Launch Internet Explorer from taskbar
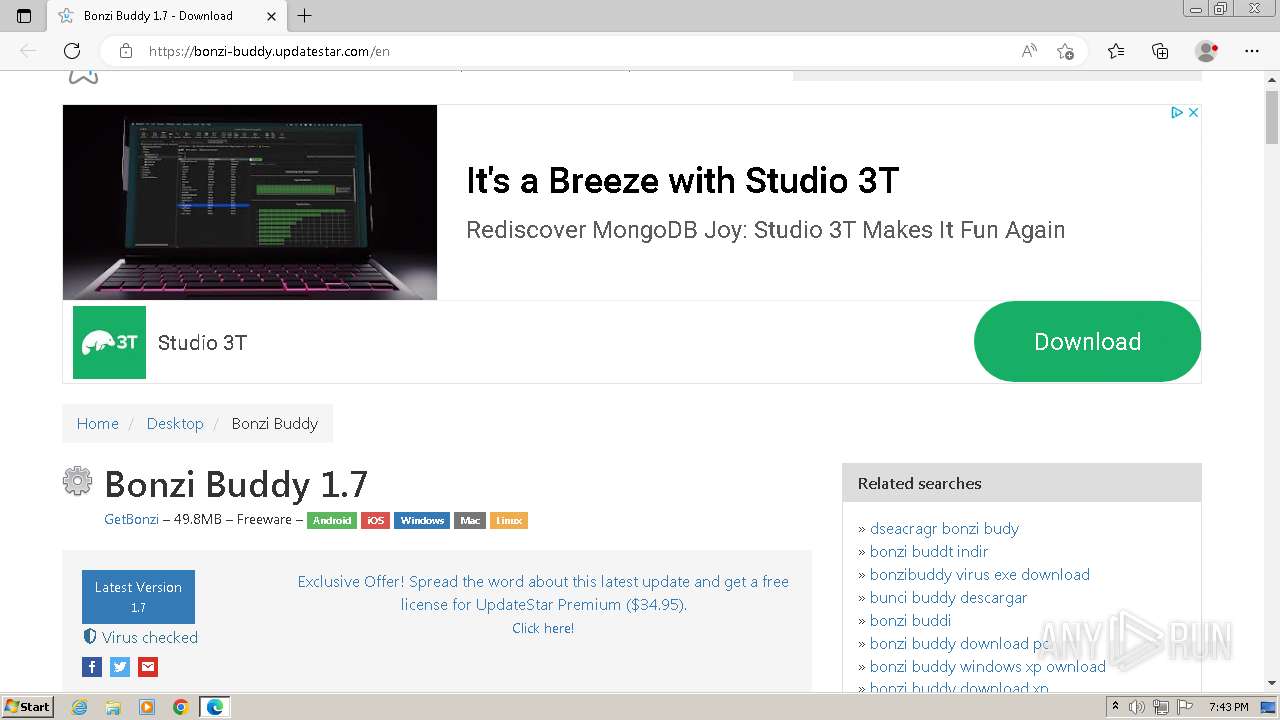The image size is (1280, 720). click(x=80, y=707)
